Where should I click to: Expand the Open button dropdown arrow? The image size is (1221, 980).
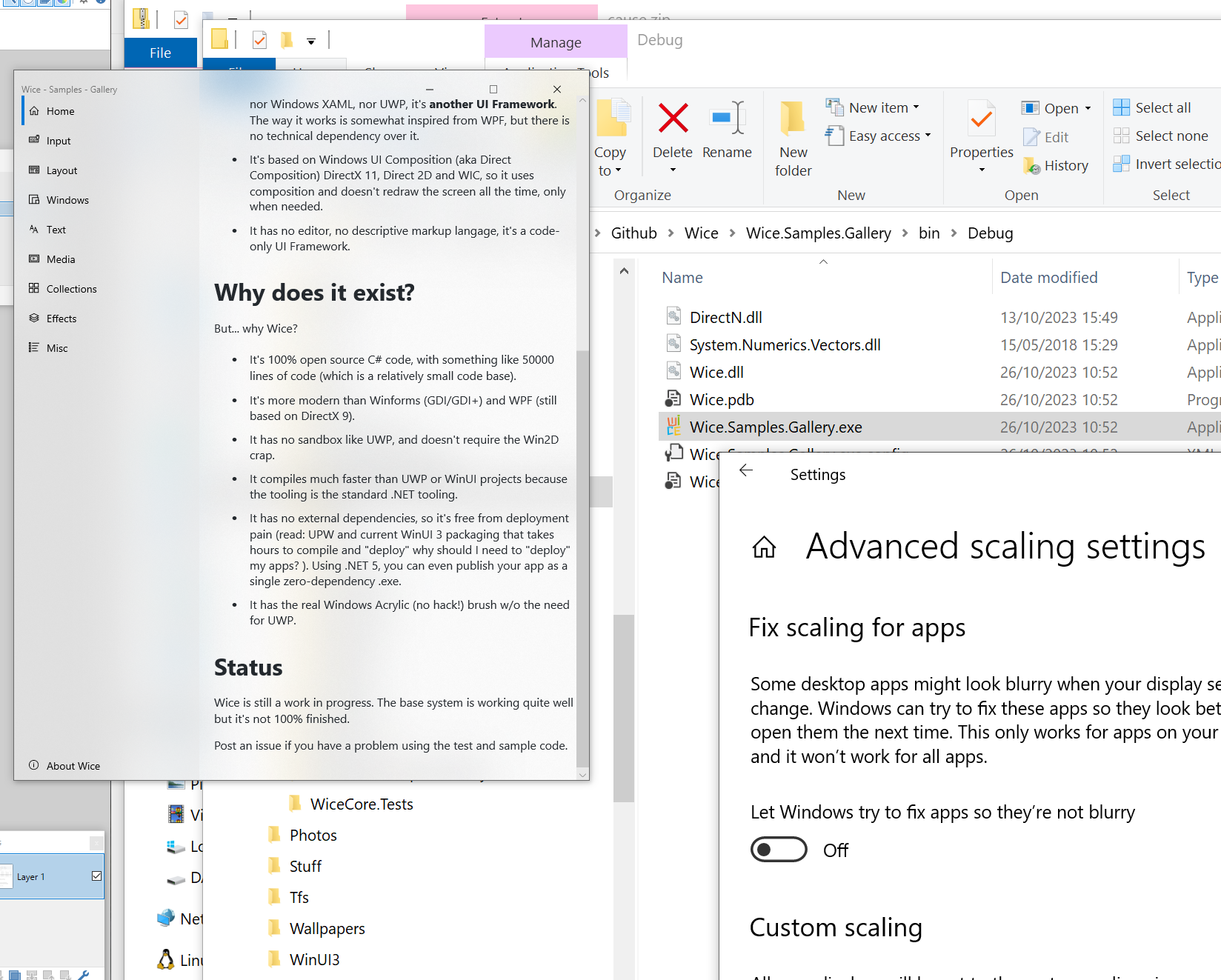[x=1086, y=107]
